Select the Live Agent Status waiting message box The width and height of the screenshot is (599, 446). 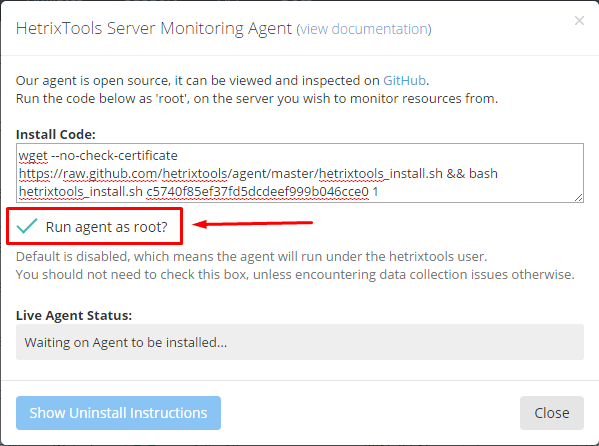pyautogui.click(x=300, y=342)
